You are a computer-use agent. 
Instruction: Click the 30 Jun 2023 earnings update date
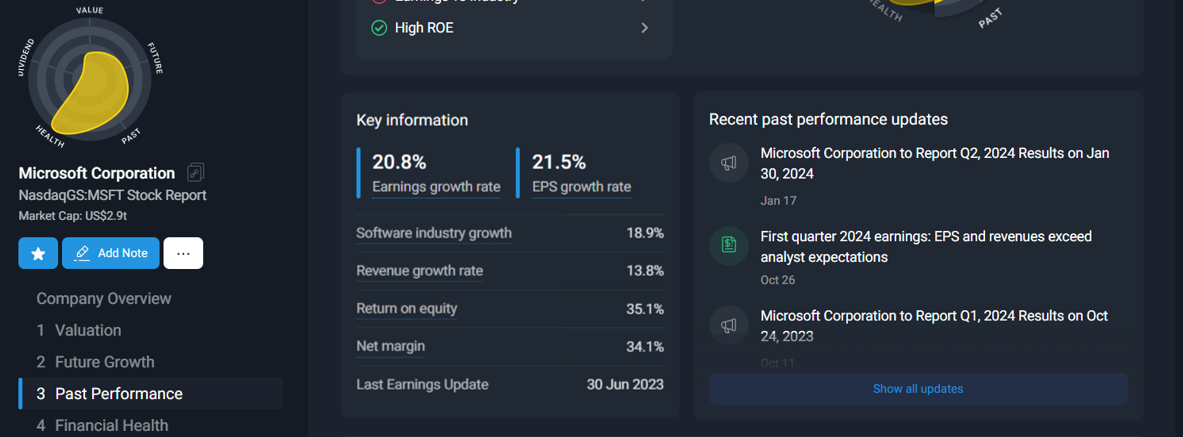625,384
